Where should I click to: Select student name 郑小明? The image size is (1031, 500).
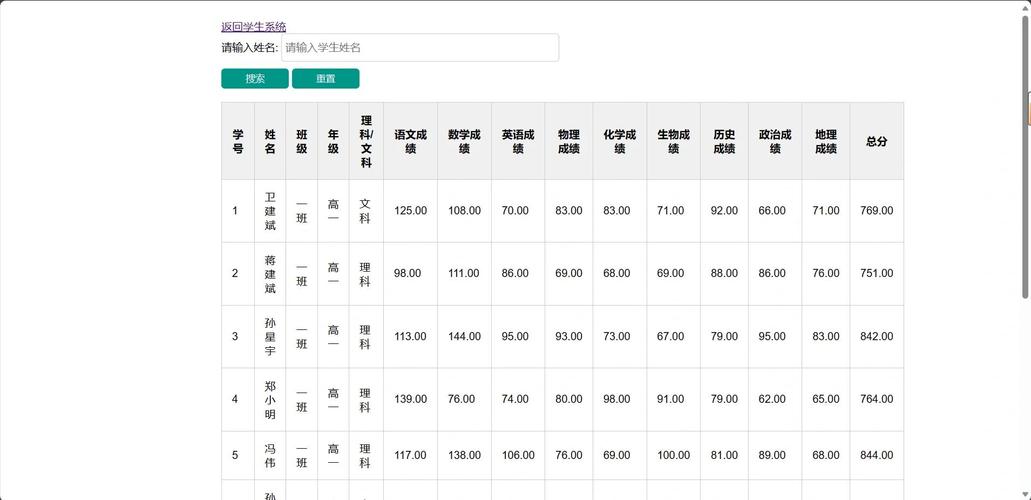click(270, 399)
